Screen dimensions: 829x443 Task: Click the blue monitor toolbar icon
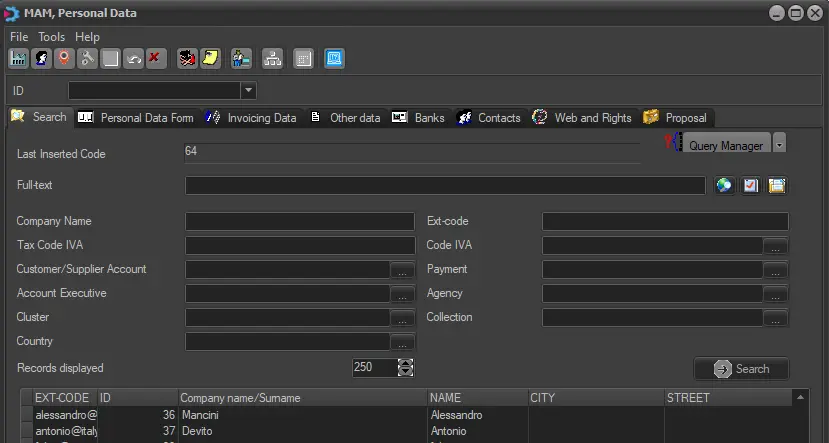pyautogui.click(x=334, y=59)
